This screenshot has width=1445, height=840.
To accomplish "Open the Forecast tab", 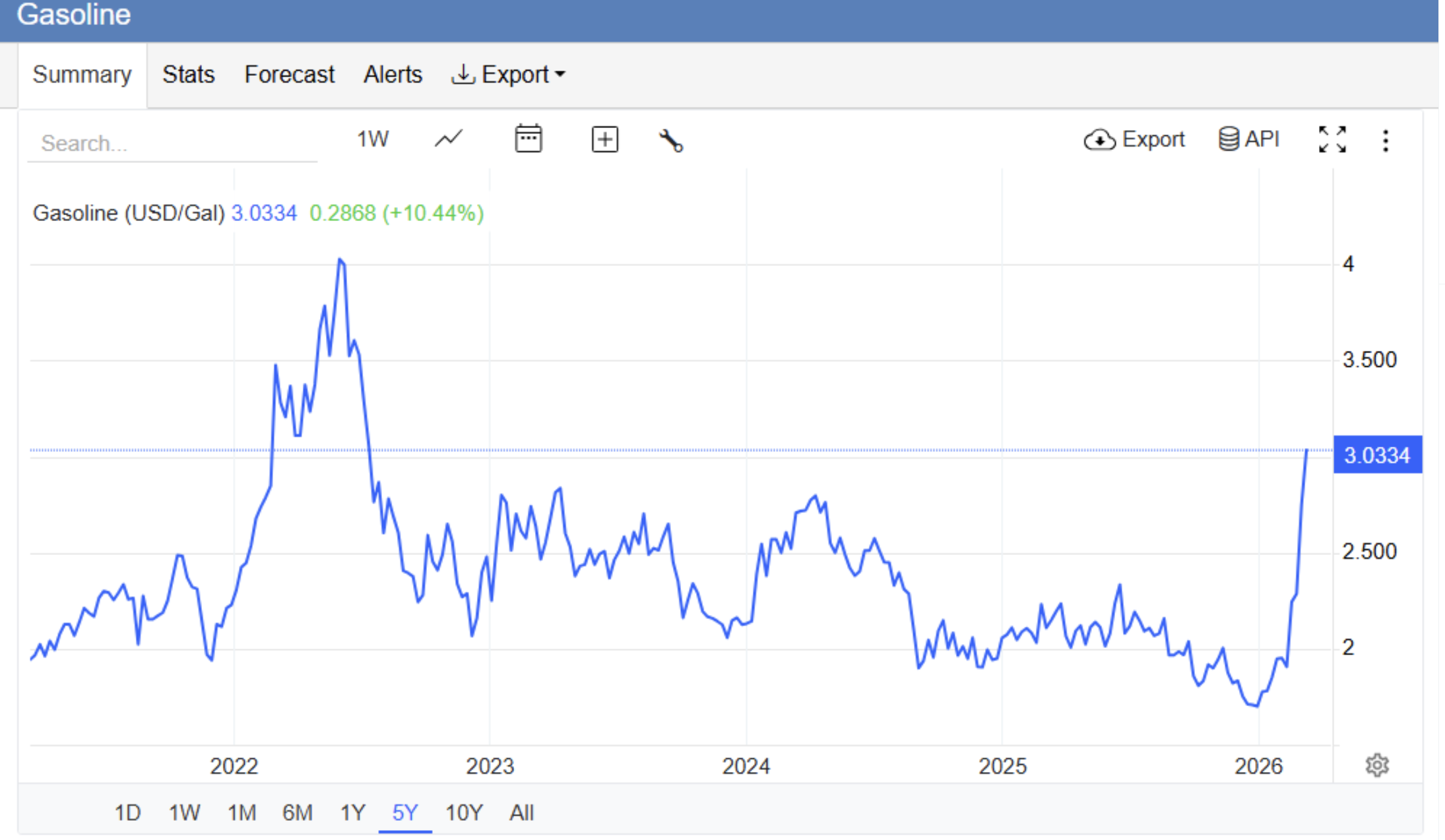I will tap(289, 75).
